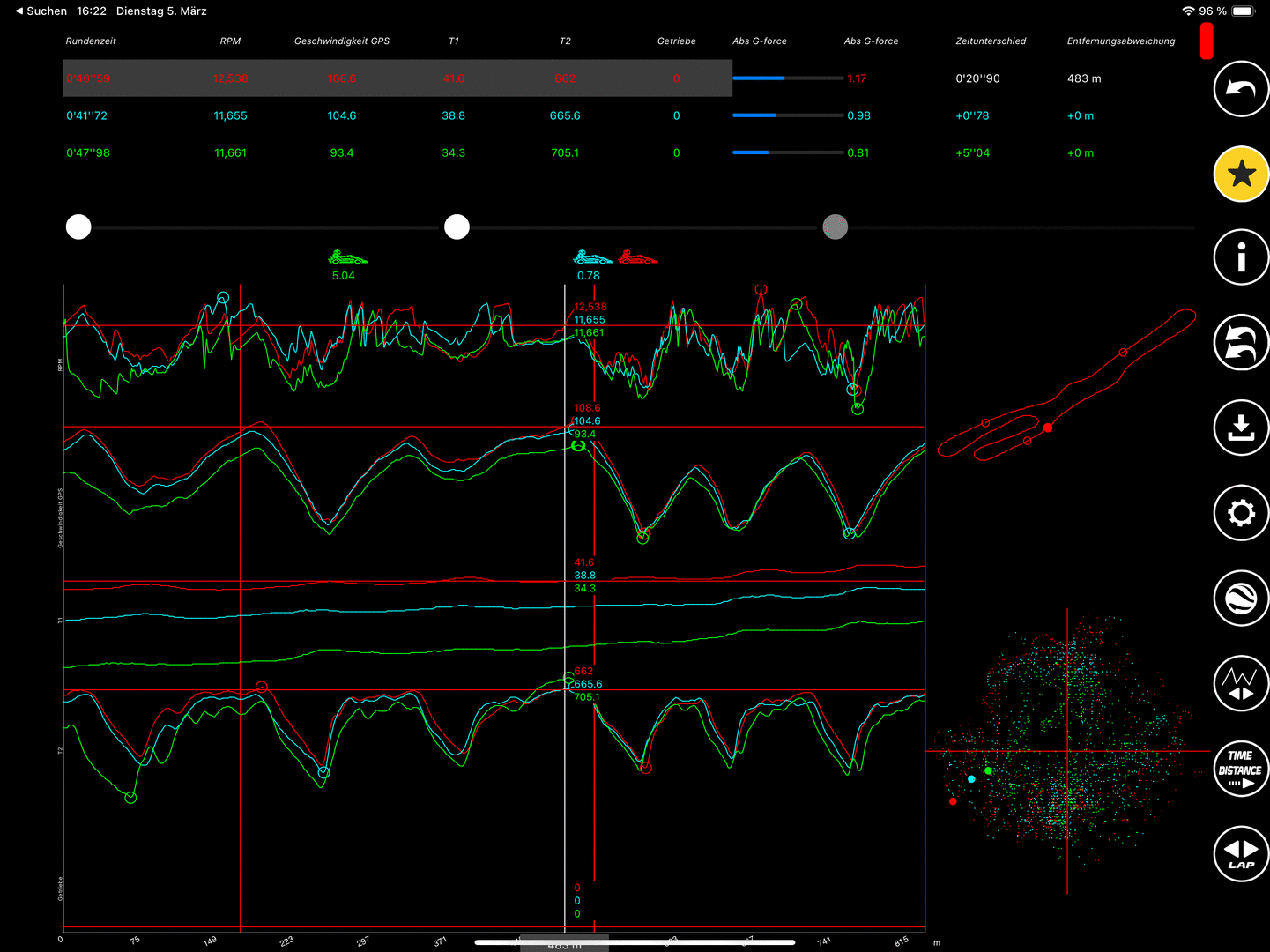Tap the cyan kart marker

tap(592, 258)
